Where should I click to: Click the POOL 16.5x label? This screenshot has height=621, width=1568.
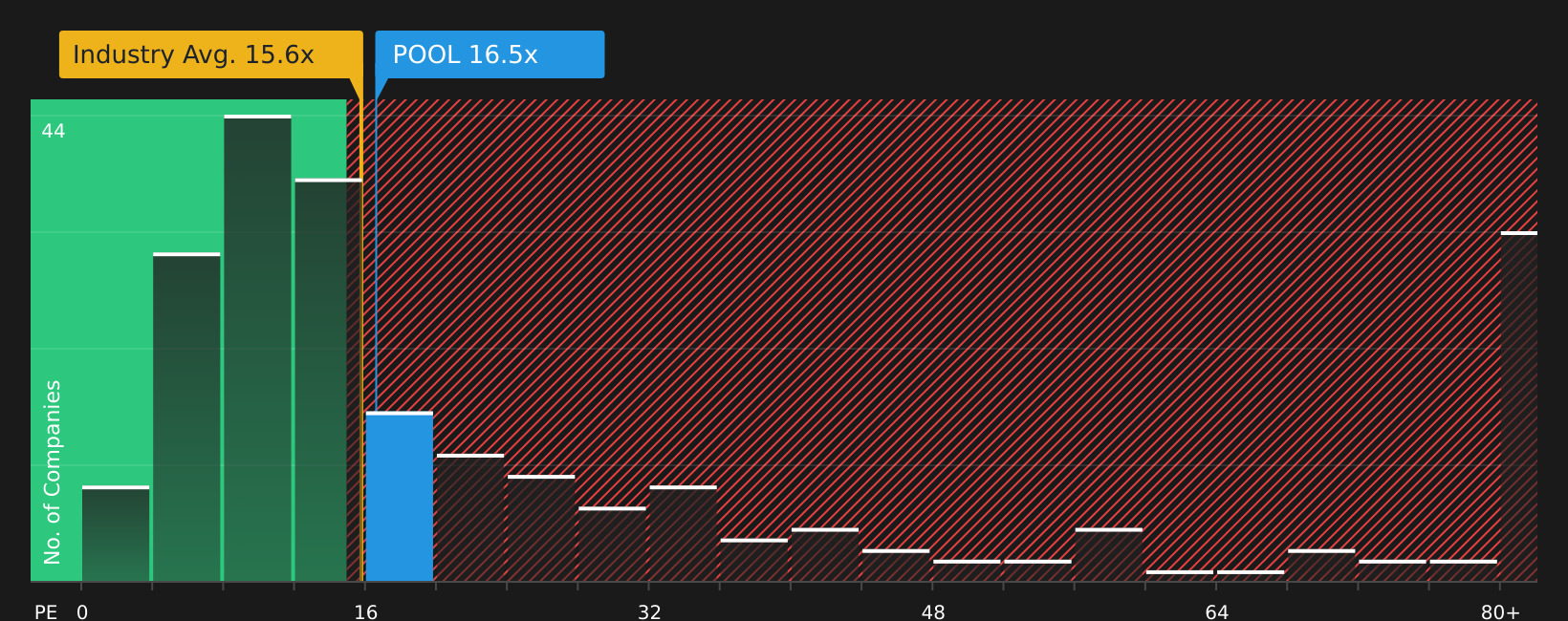(490, 54)
